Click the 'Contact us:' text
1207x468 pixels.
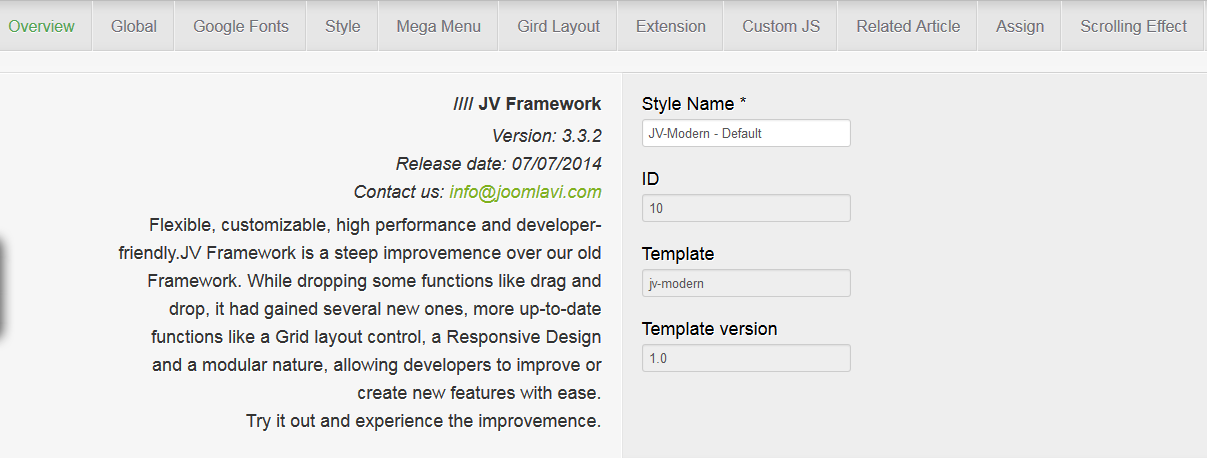[399, 192]
